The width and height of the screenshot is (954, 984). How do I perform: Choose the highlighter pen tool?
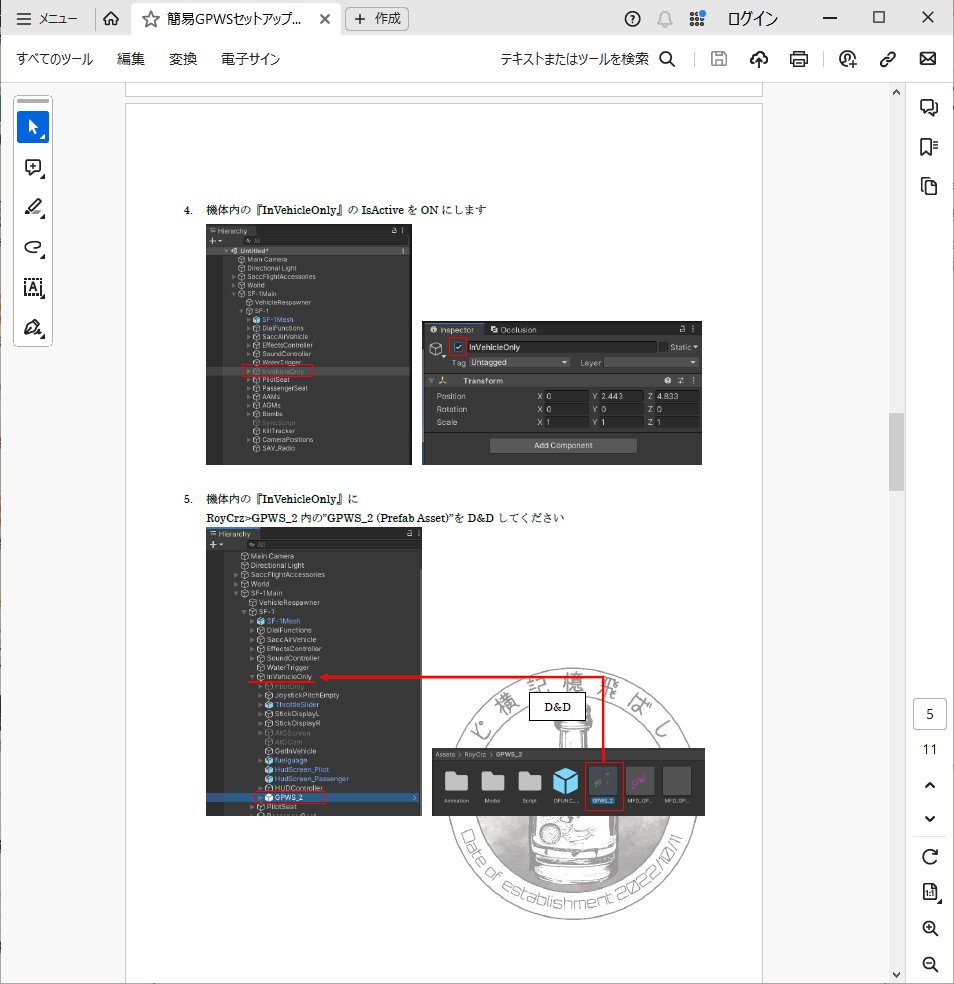[33, 208]
